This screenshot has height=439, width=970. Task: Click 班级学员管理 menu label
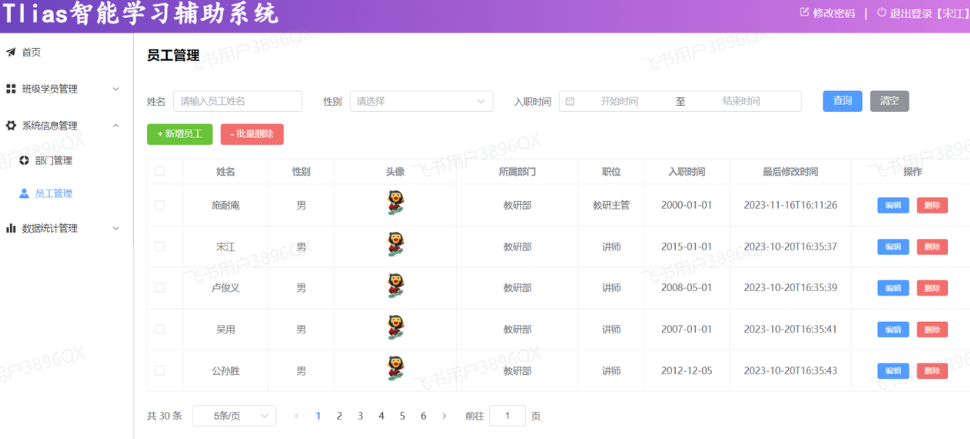(x=49, y=89)
